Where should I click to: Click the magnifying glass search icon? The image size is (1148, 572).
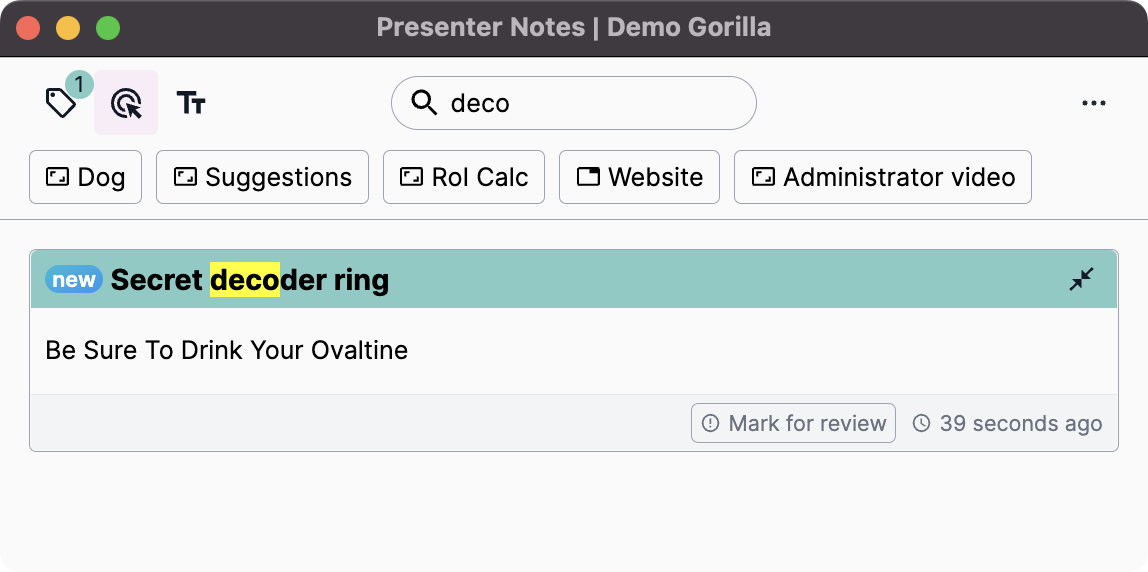(x=425, y=103)
